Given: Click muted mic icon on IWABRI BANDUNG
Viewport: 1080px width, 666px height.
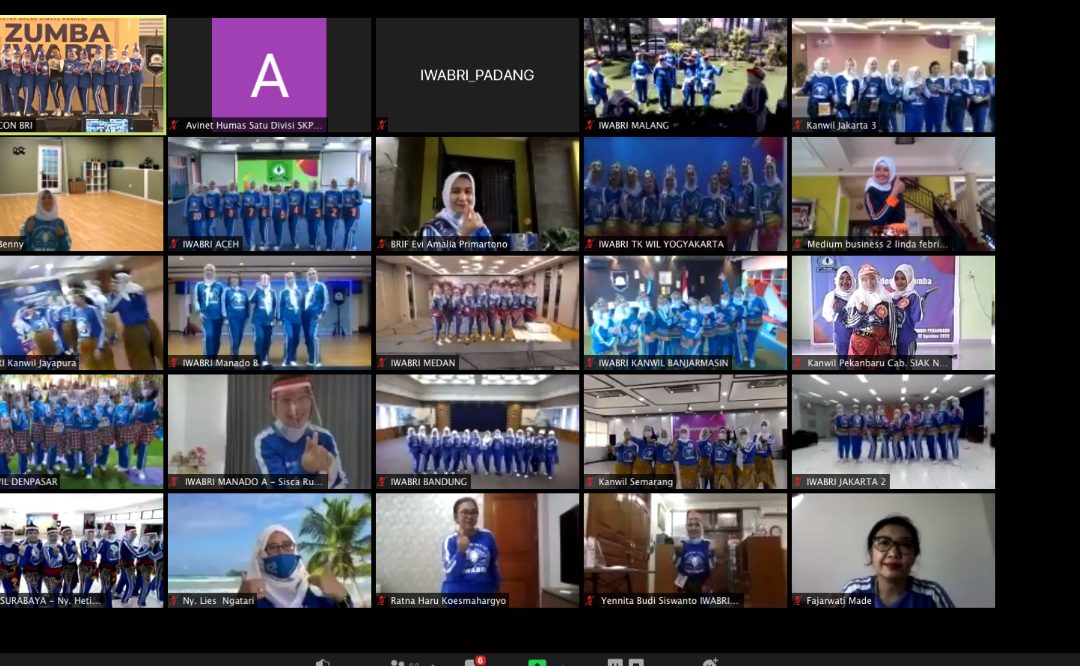Looking at the screenshot, I should (382, 482).
